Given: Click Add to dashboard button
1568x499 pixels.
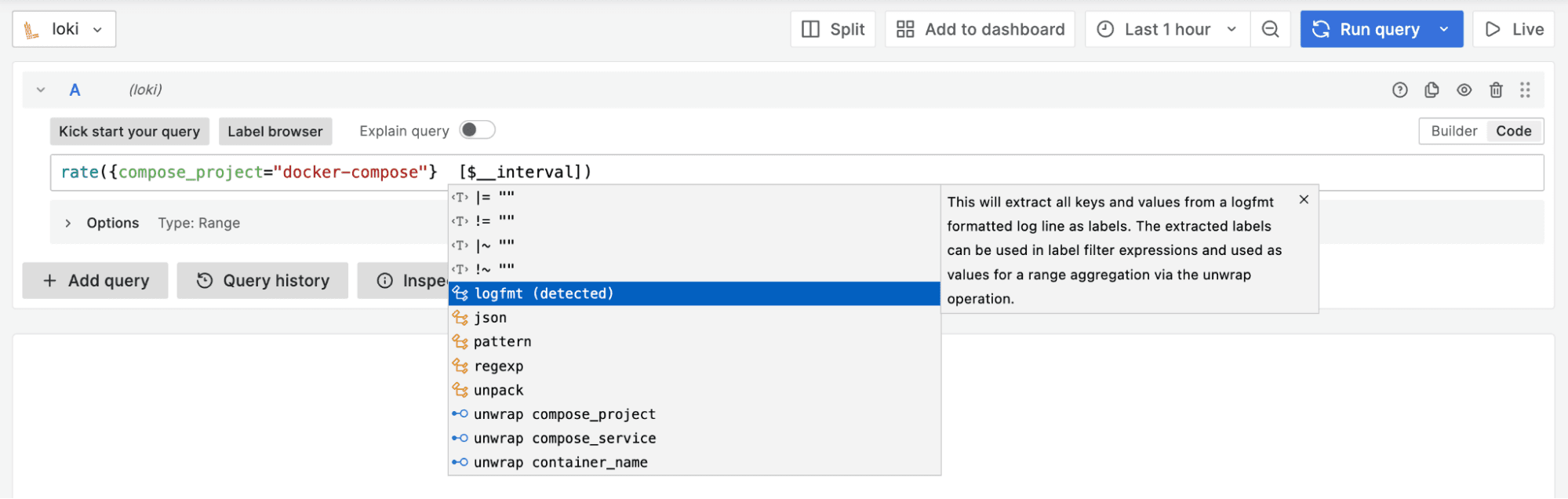Looking at the screenshot, I should click(x=980, y=29).
